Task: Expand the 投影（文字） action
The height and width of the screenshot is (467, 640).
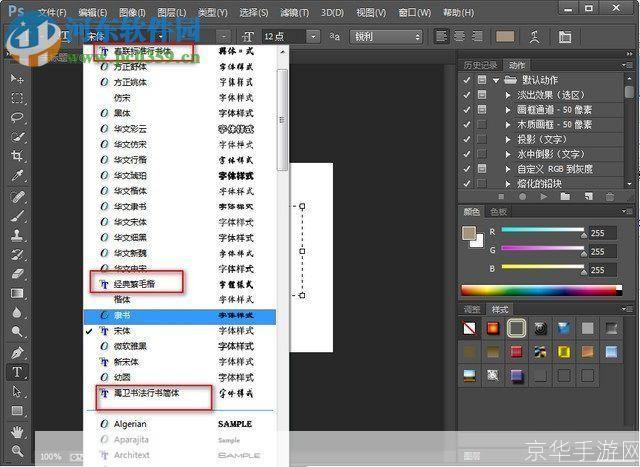Action: [x=508, y=139]
